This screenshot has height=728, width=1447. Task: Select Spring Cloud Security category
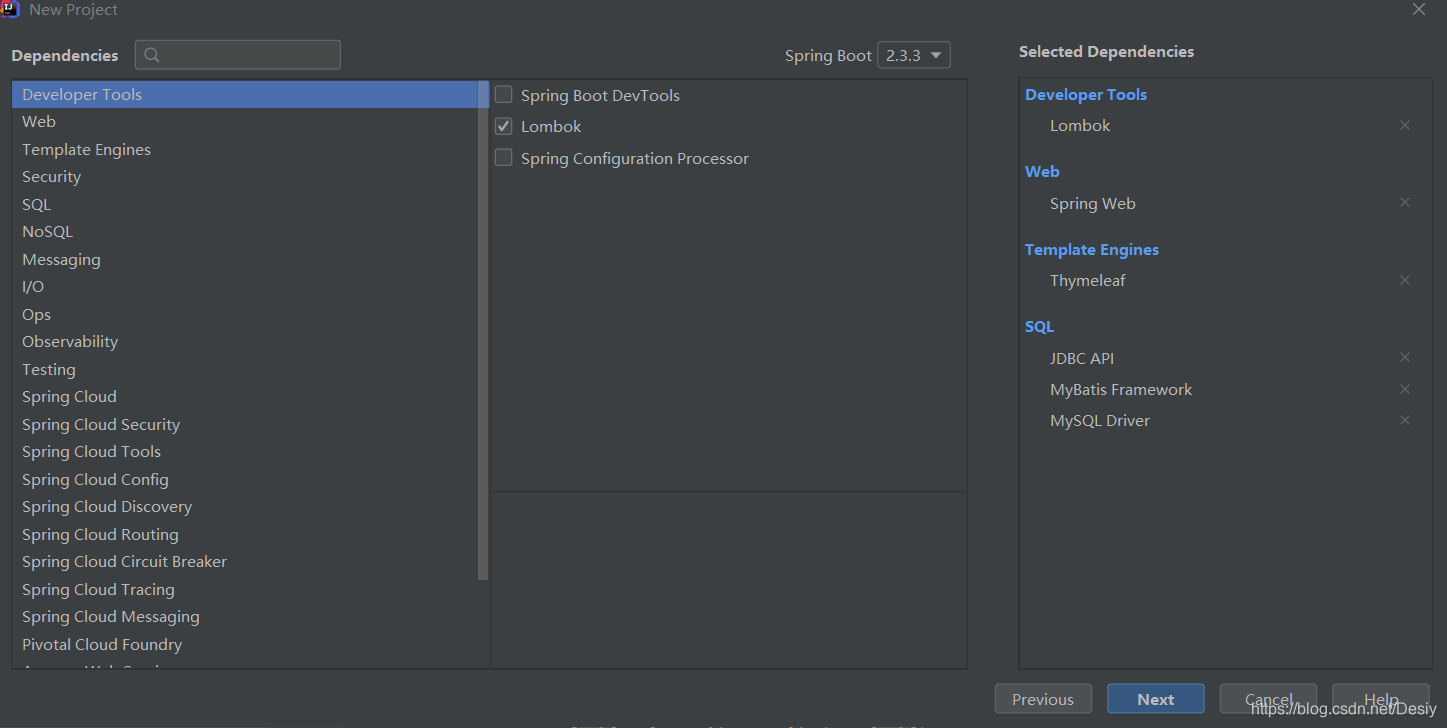click(245, 424)
